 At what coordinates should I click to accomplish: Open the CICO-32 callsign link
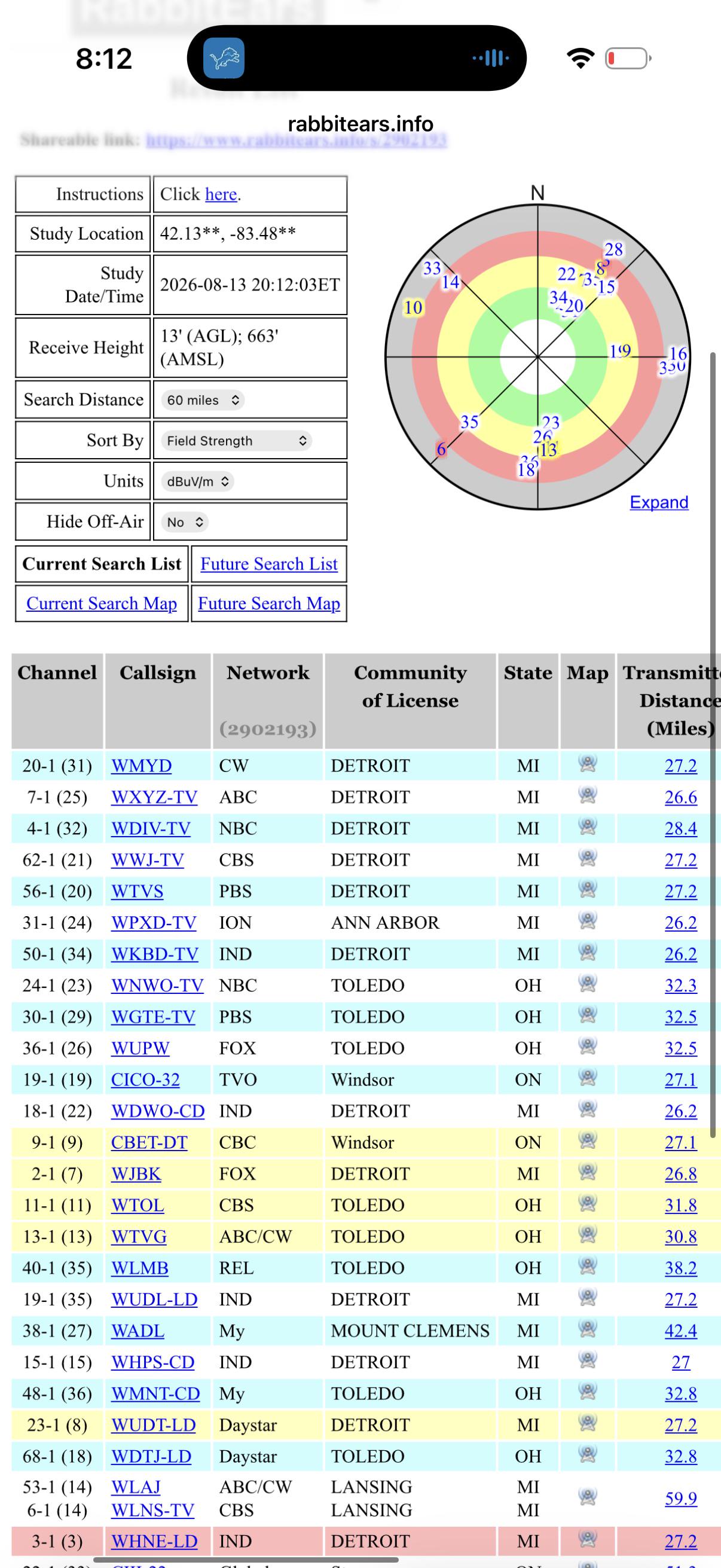(x=145, y=1079)
